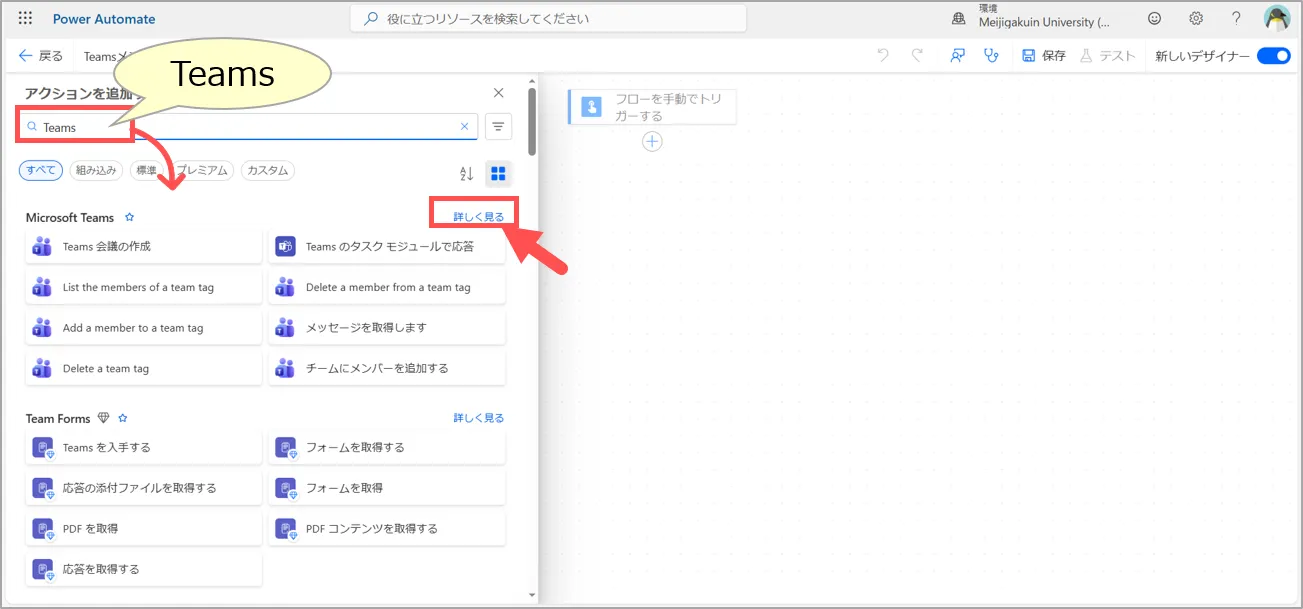Open the filter options button beside search

tap(498, 127)
